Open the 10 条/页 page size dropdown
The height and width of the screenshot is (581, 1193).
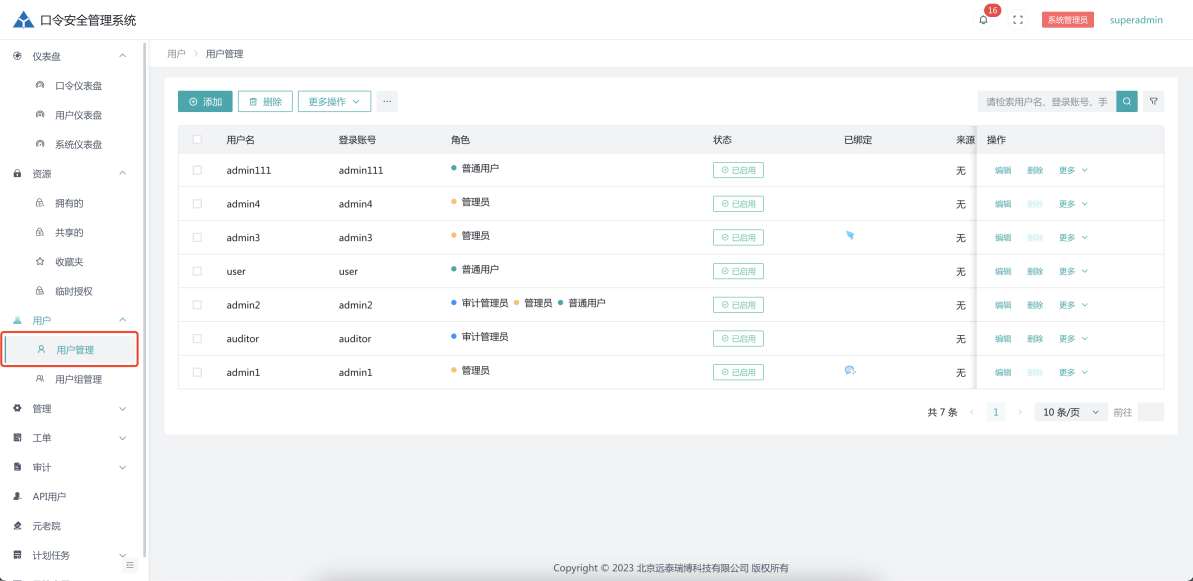click(1070, 412)
